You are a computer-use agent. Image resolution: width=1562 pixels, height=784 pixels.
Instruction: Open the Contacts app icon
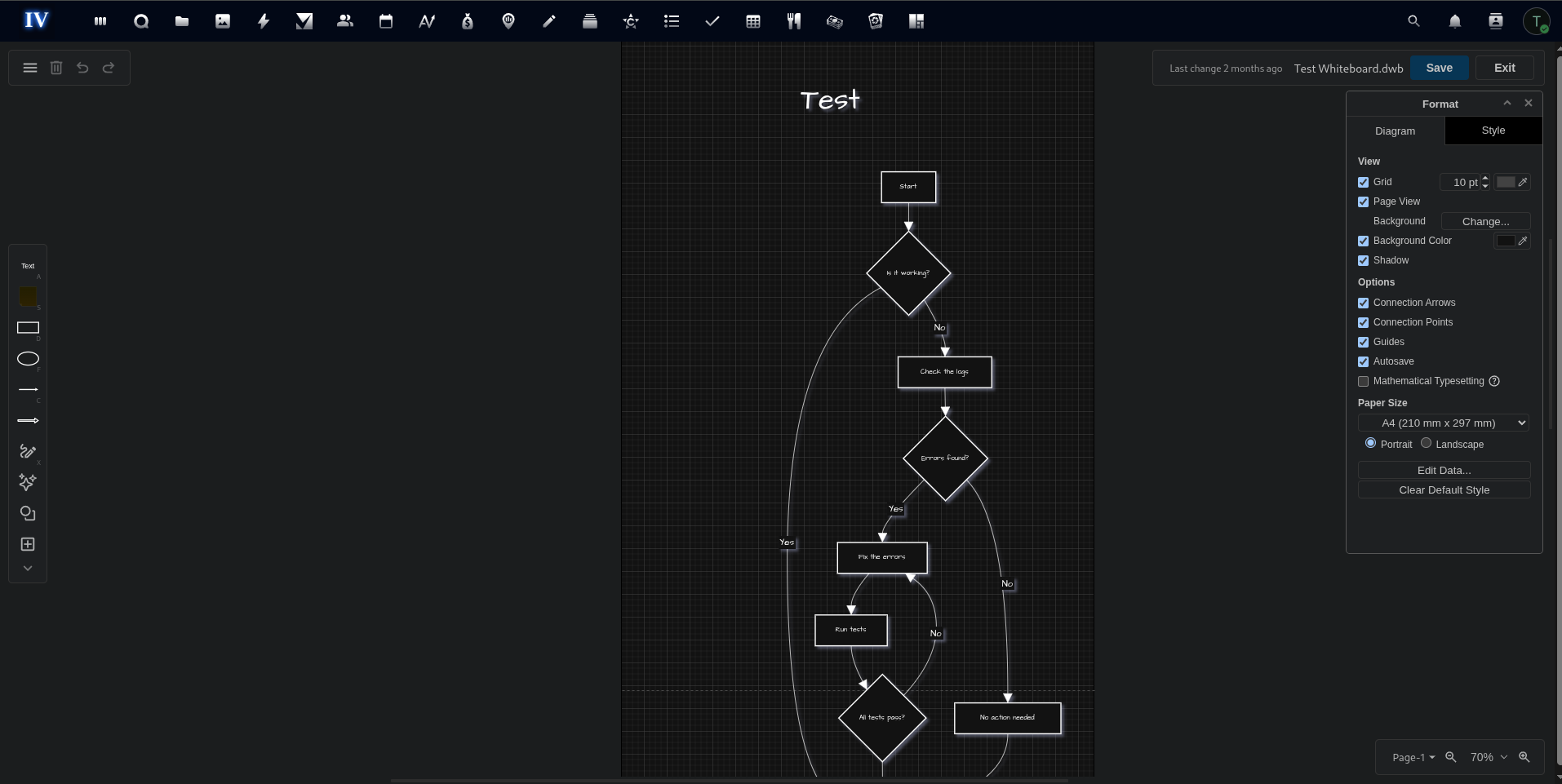344,21
